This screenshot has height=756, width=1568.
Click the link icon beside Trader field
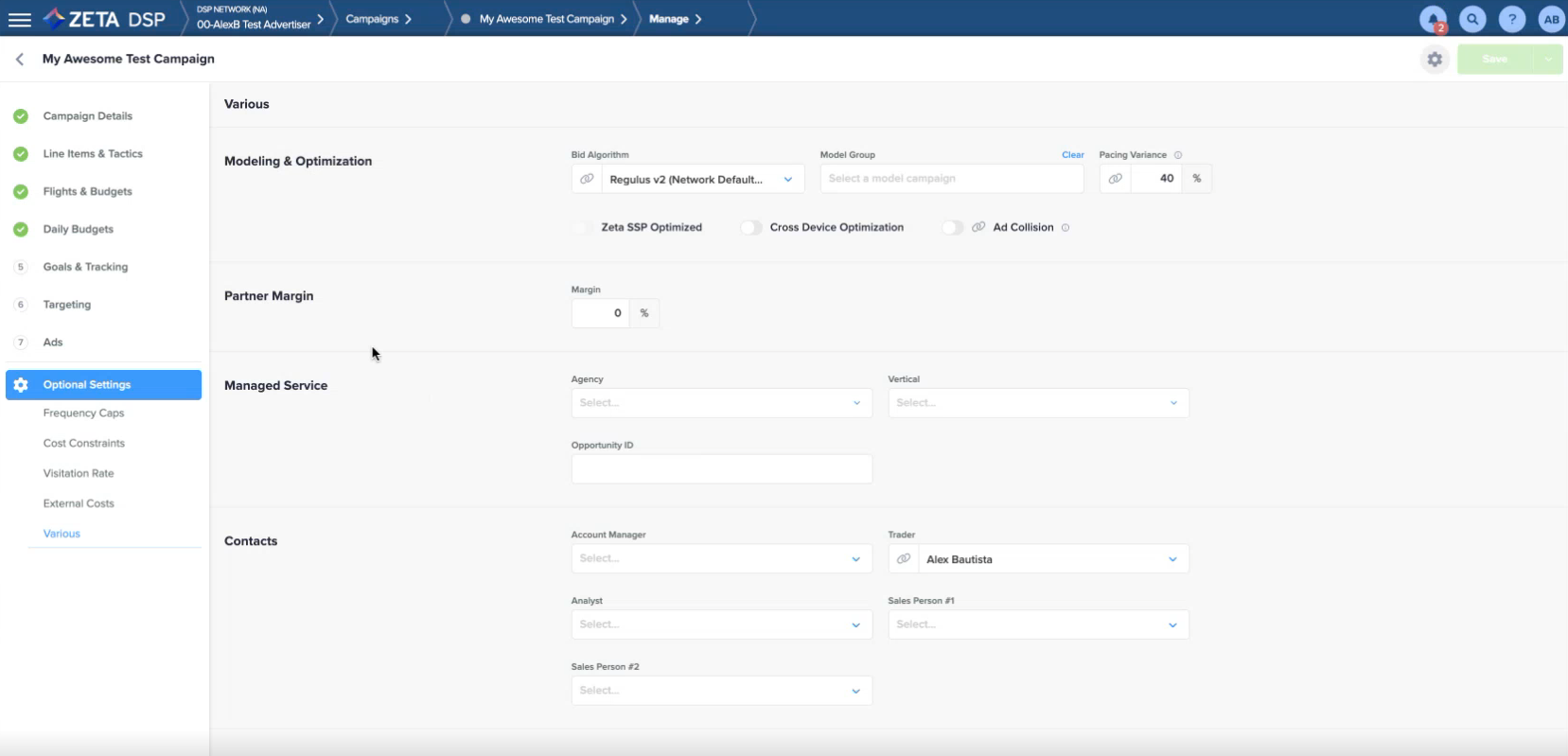[904, 559]
